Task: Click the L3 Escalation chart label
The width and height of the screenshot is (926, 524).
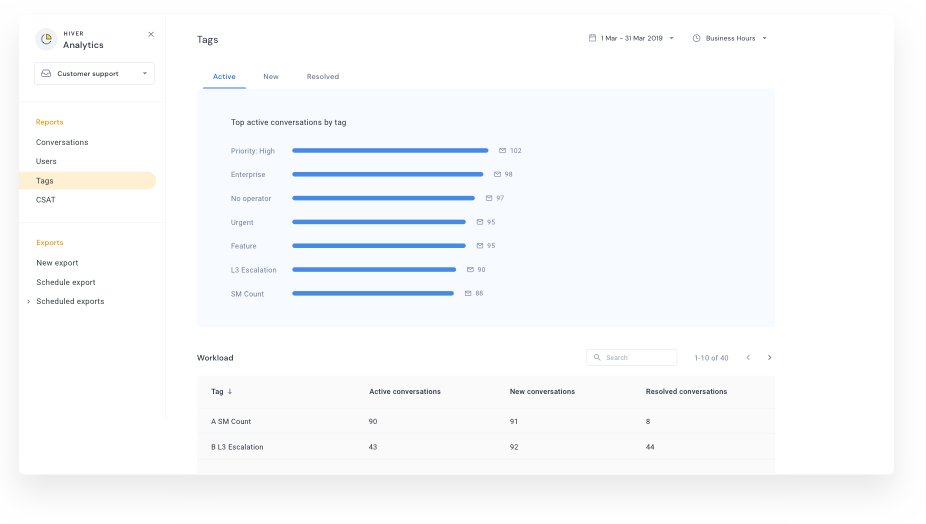Action: pos(253,270)
